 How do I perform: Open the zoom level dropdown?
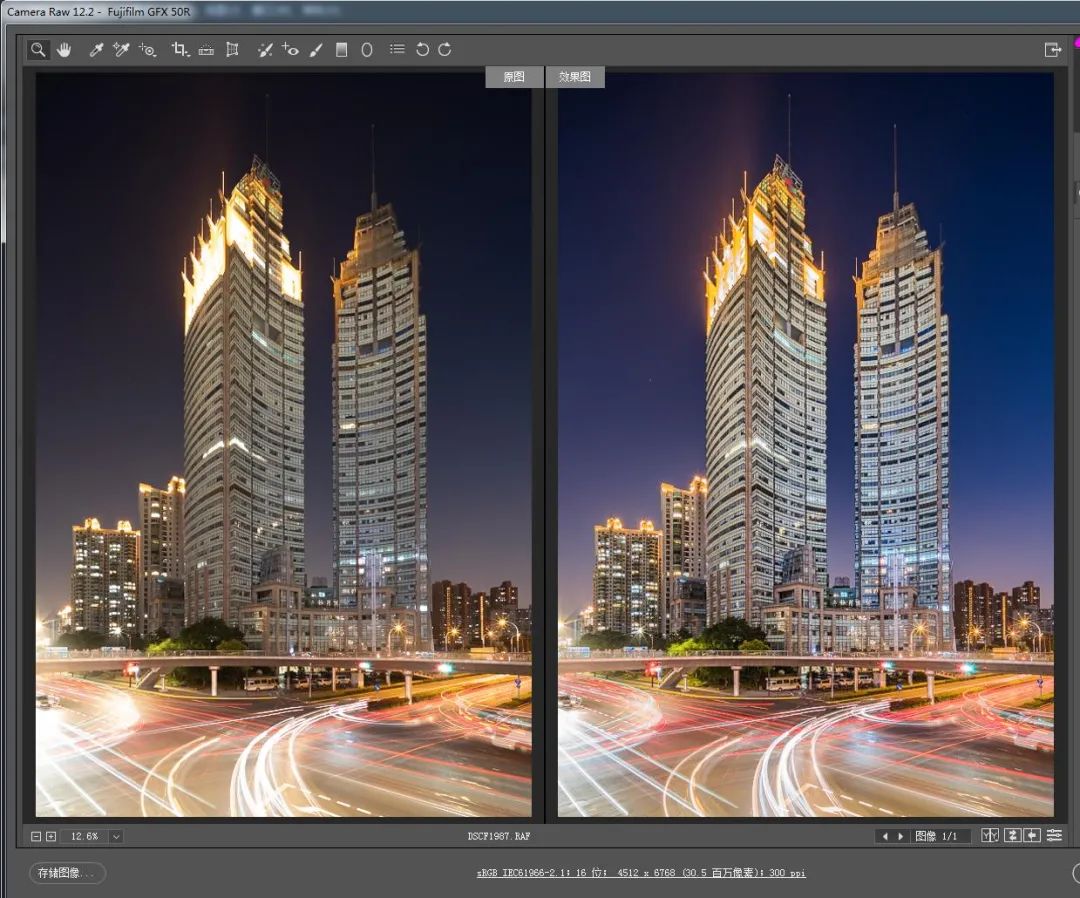[116, 836]
